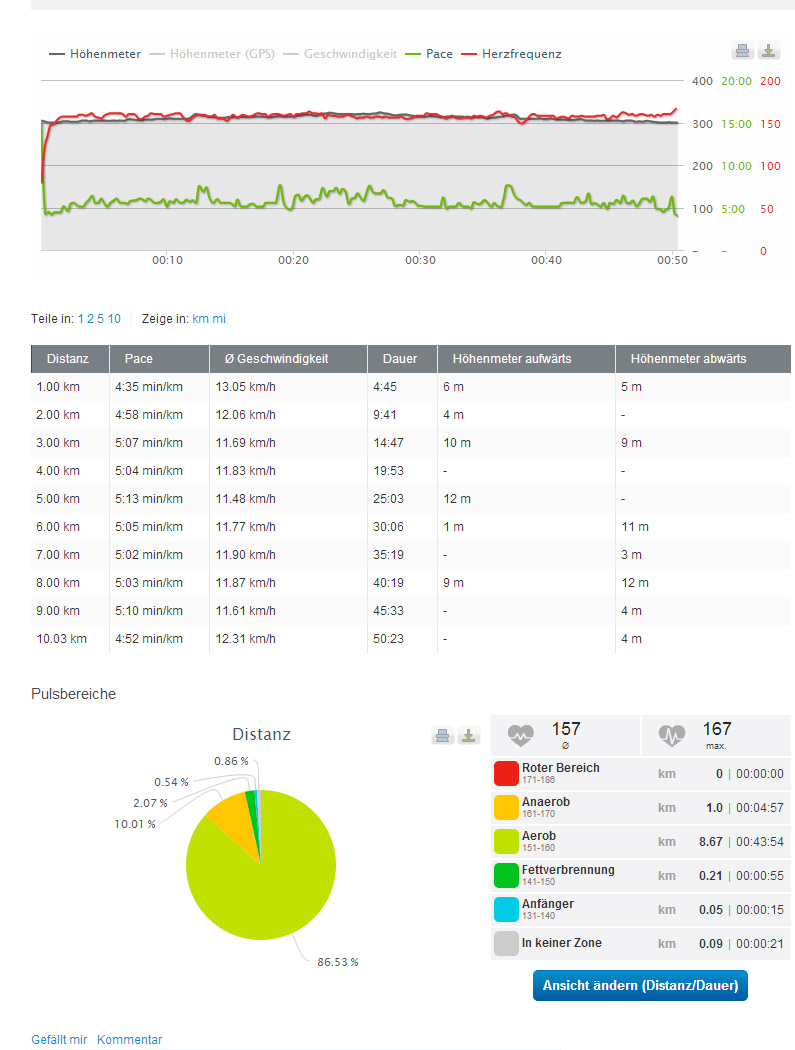The width and height of the screenshot is (795, 1050).
Task: Click the chart download icon above the graph
Action: pos(768,51)
